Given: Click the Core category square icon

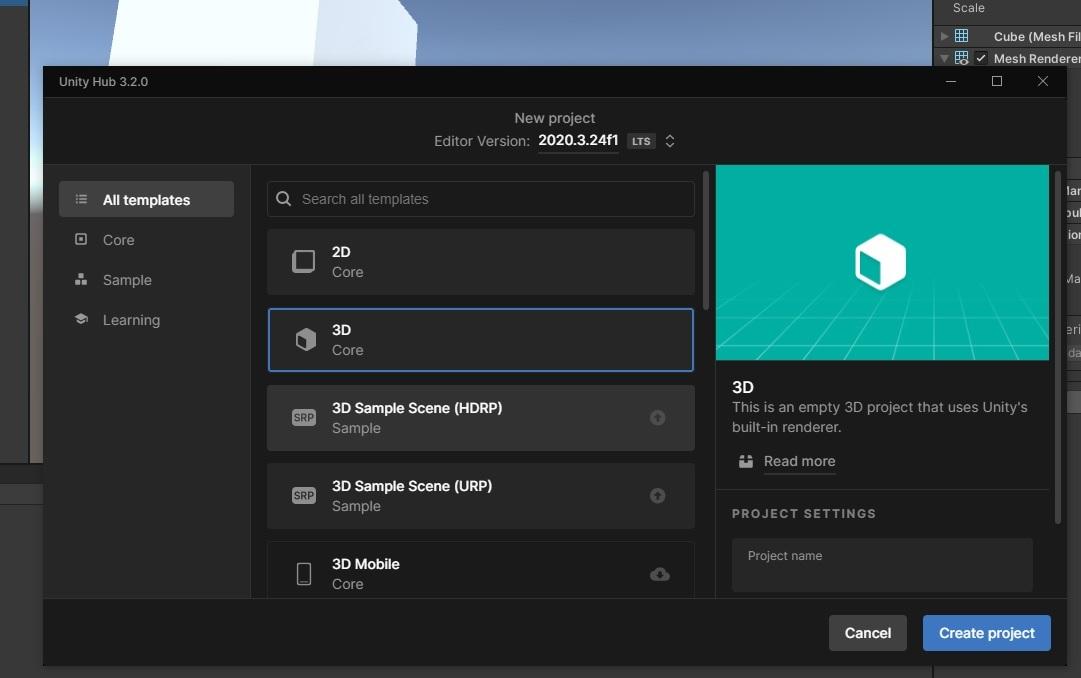Looking at the screenshot, I should [x=81, y=239].
